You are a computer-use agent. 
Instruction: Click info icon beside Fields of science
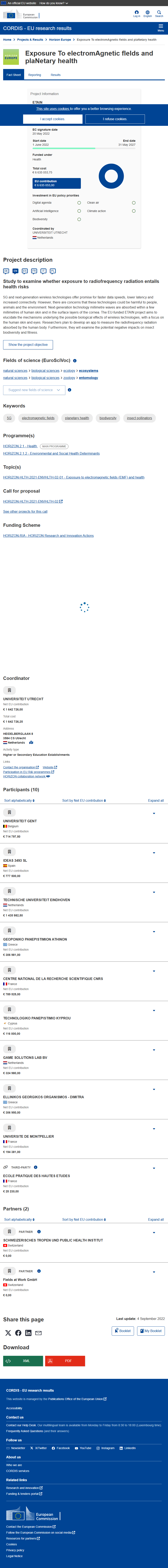pos(75,360)
